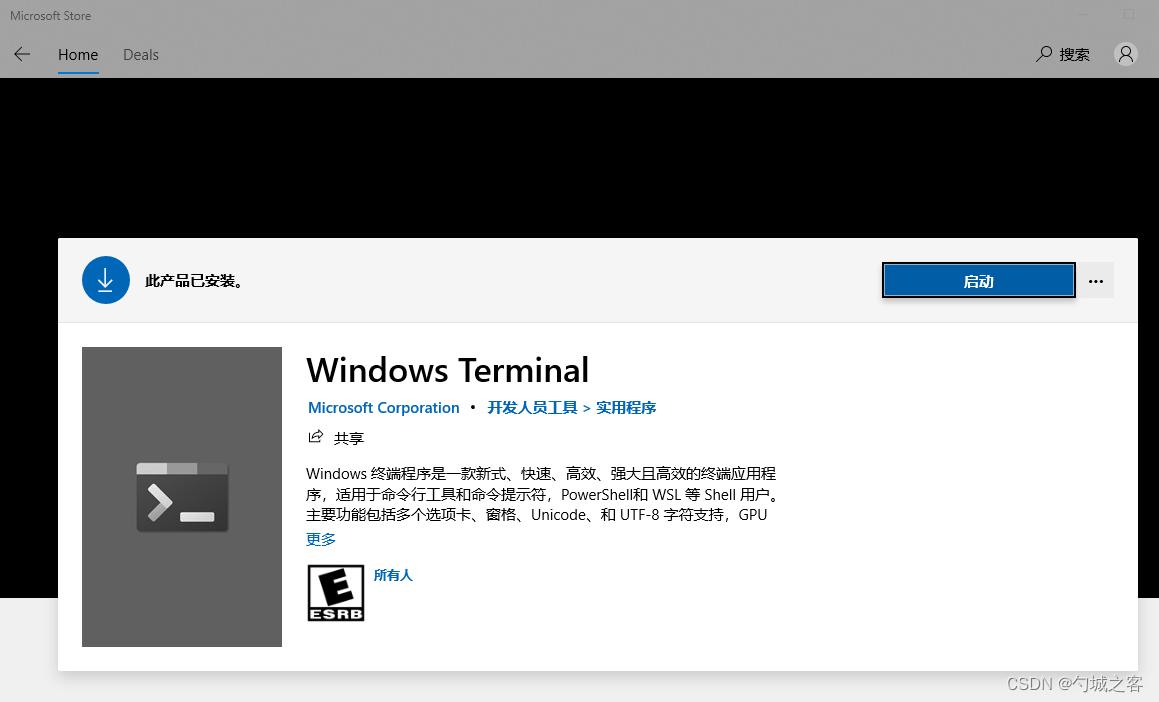Click the 共享 share icon
Viewport: 1159px width, 702px height.
316,437
